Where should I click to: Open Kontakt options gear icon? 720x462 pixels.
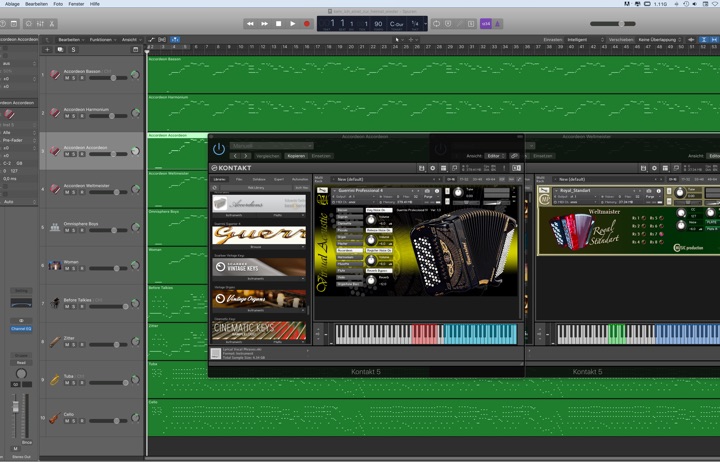pyautogui.click(x=432, y=168)
